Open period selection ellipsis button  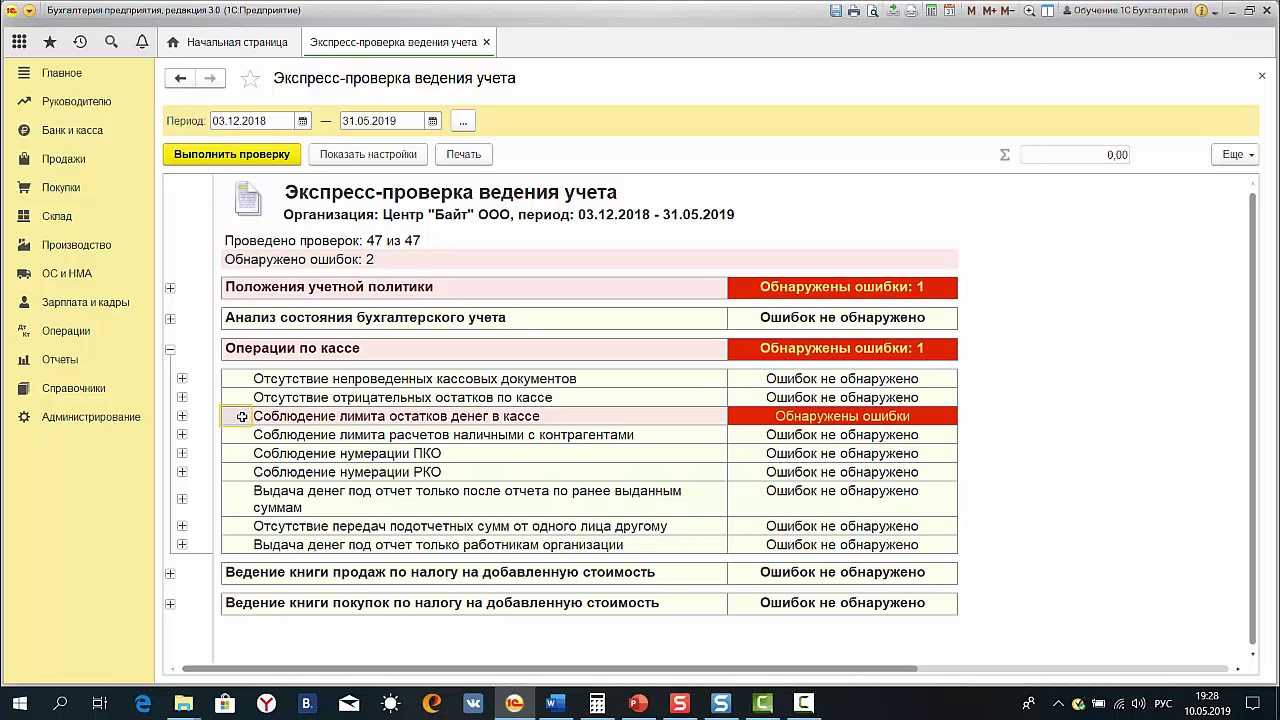(463, 121)
